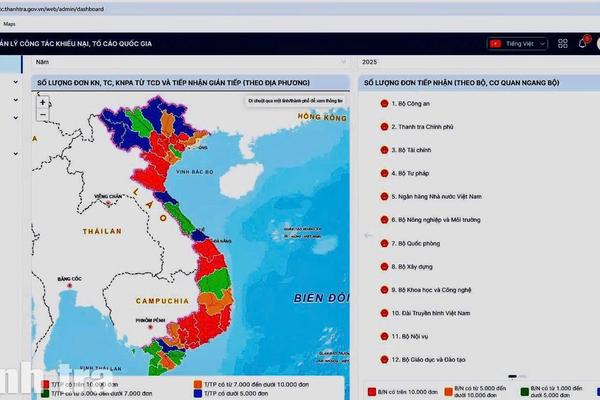Image resolution: width=600 pixels, height=400 pixels.
Task: Select the icon for Bộ Nội vụ
Action: pyautogui.click(x=384, y=336)
